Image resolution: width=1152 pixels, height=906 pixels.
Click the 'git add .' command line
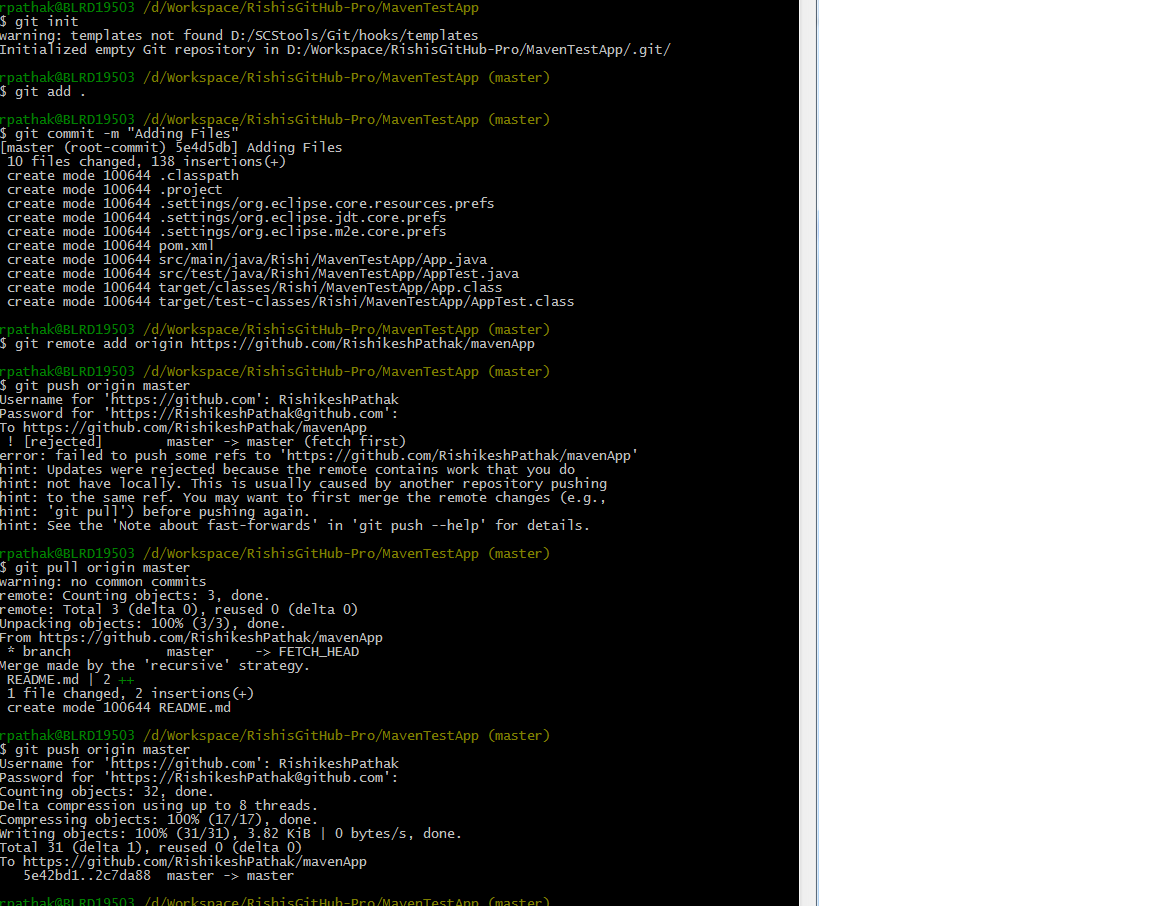coord(43,91)
